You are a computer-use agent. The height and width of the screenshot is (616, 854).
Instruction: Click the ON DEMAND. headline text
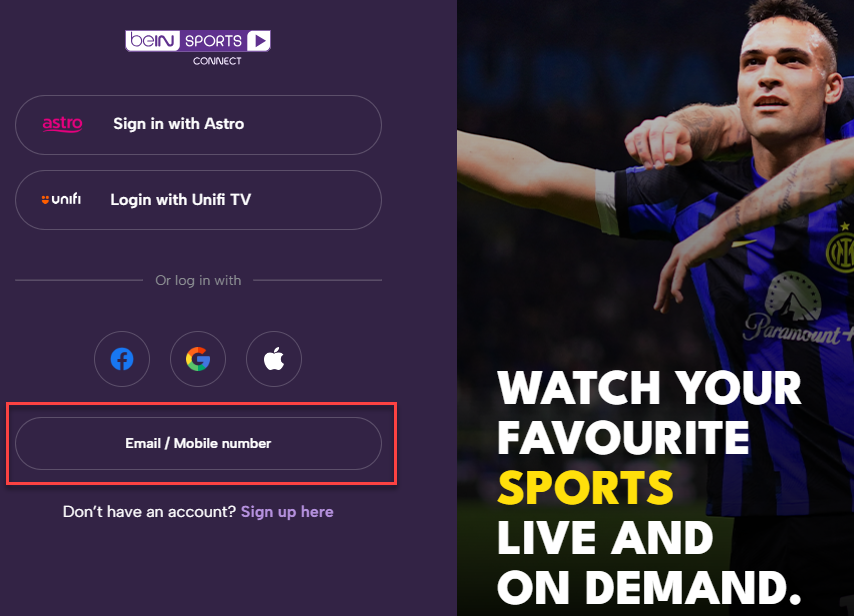click(649, 588)
